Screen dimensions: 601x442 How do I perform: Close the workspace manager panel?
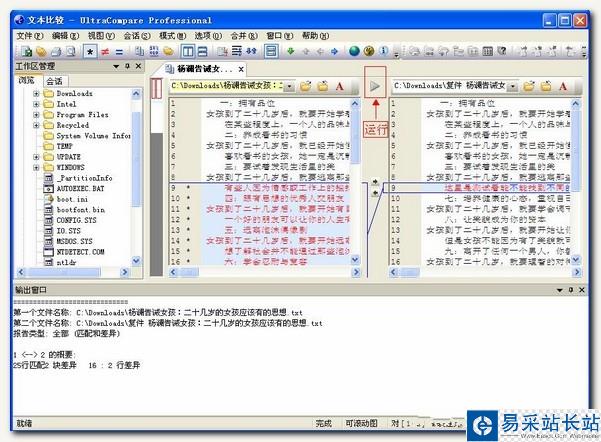[x=138, y=66]
